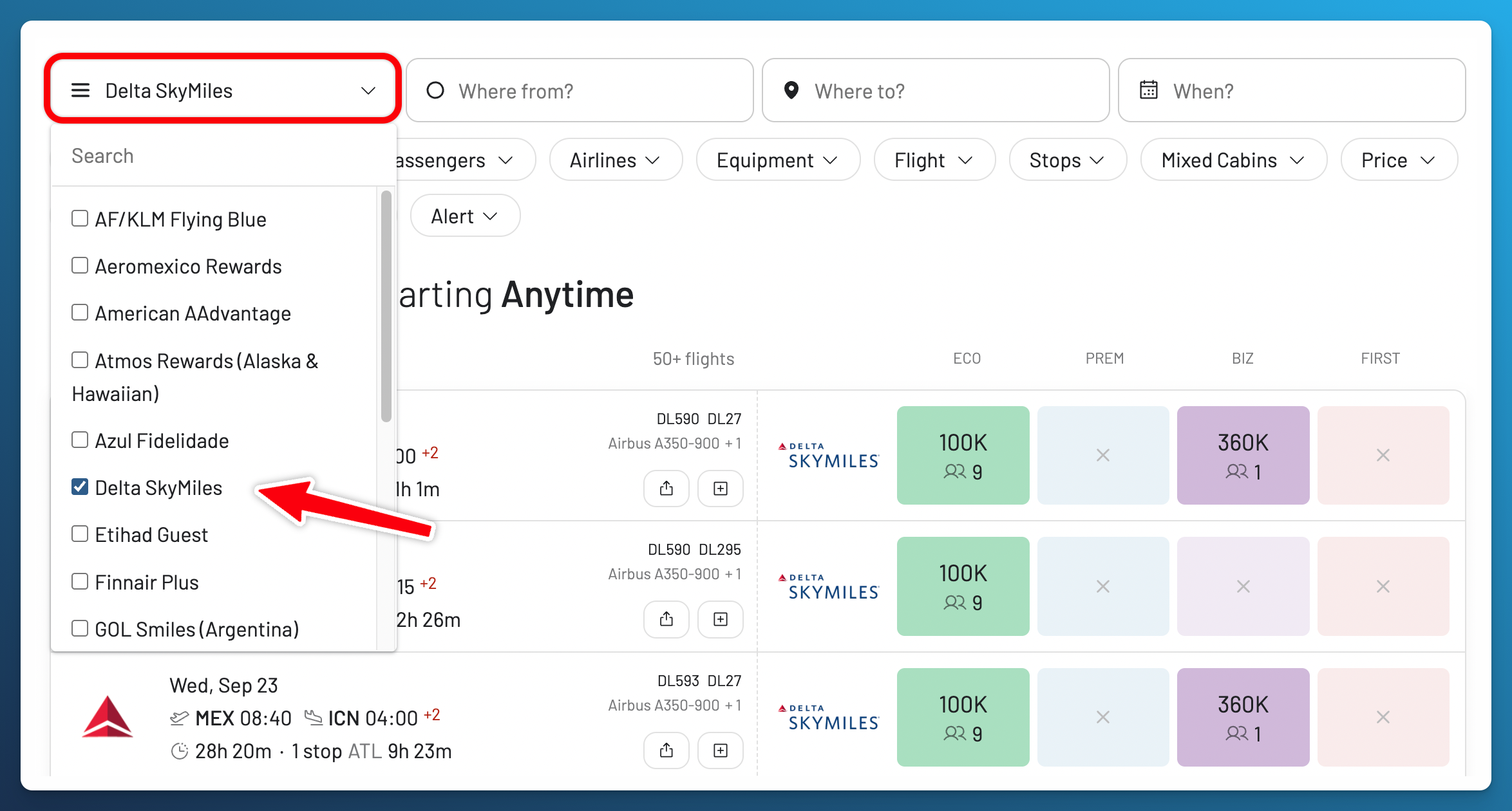Select Finnair Plus checkbox
1512x811 pixels.
pos(80,581)
